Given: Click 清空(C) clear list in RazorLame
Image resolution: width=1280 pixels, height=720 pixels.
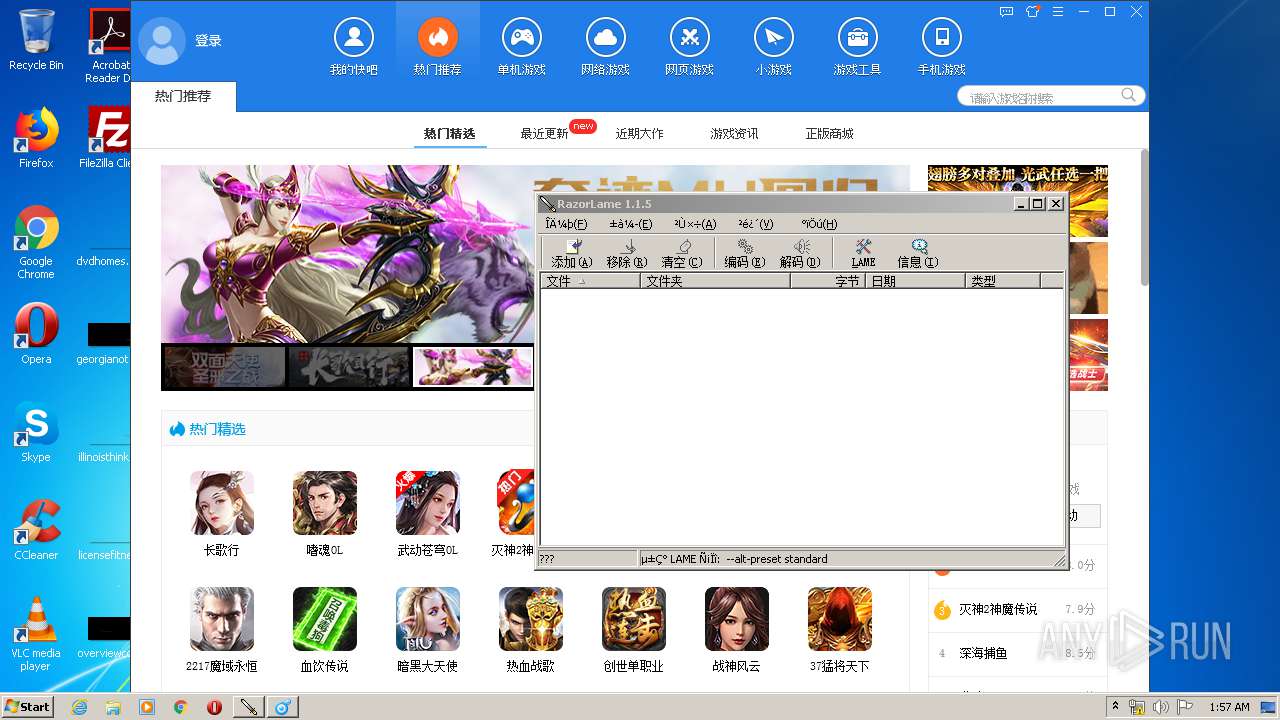Looking at the screenshot, I should (682, 254).
